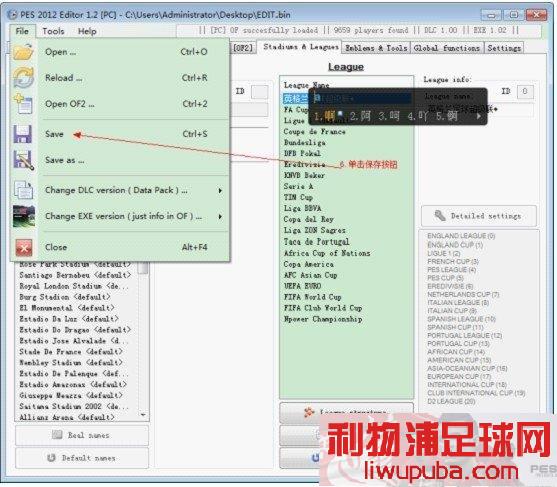Select Stade De France stadium
Viewport: 557px width, 487px height.
(x=71, y=352)
